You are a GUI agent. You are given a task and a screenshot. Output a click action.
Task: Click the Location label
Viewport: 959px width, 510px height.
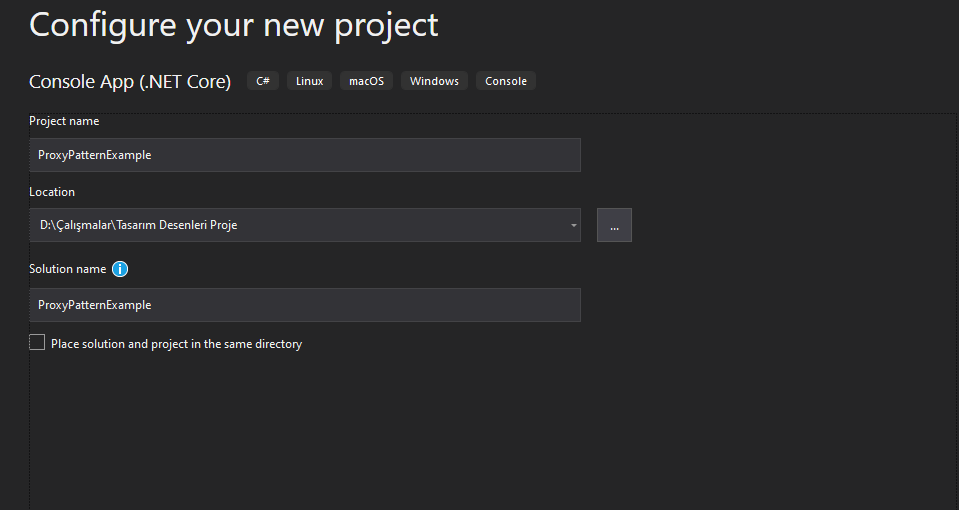(52, 192)
